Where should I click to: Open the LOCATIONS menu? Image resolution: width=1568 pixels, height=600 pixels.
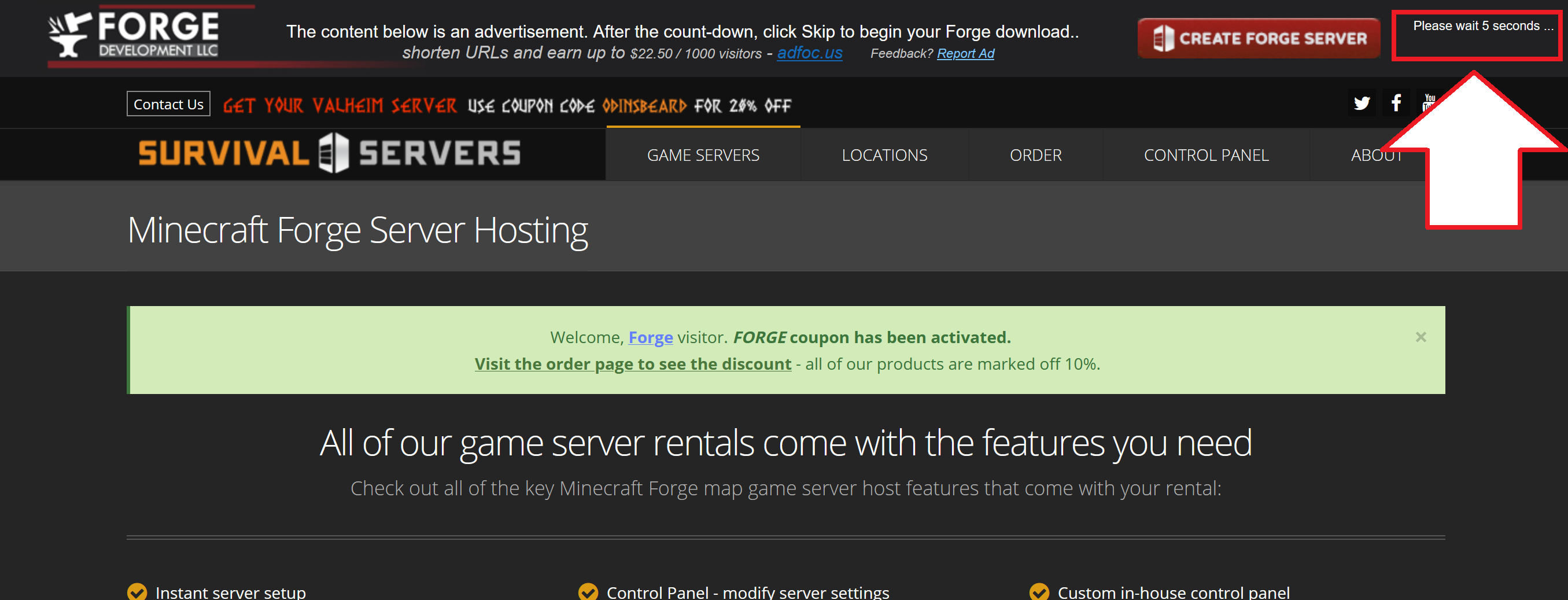click(x=884, y=154)
